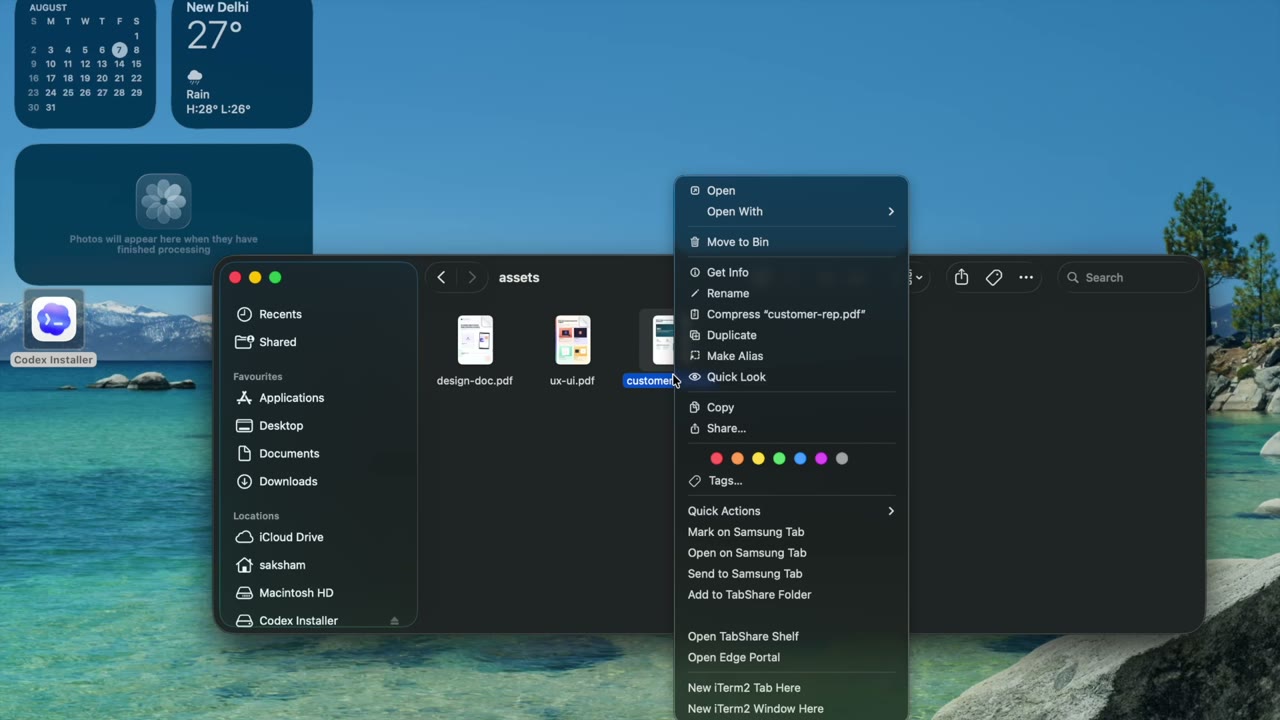Choose Open from the context menu
The image size is (1280, 720).
point(791,191)
